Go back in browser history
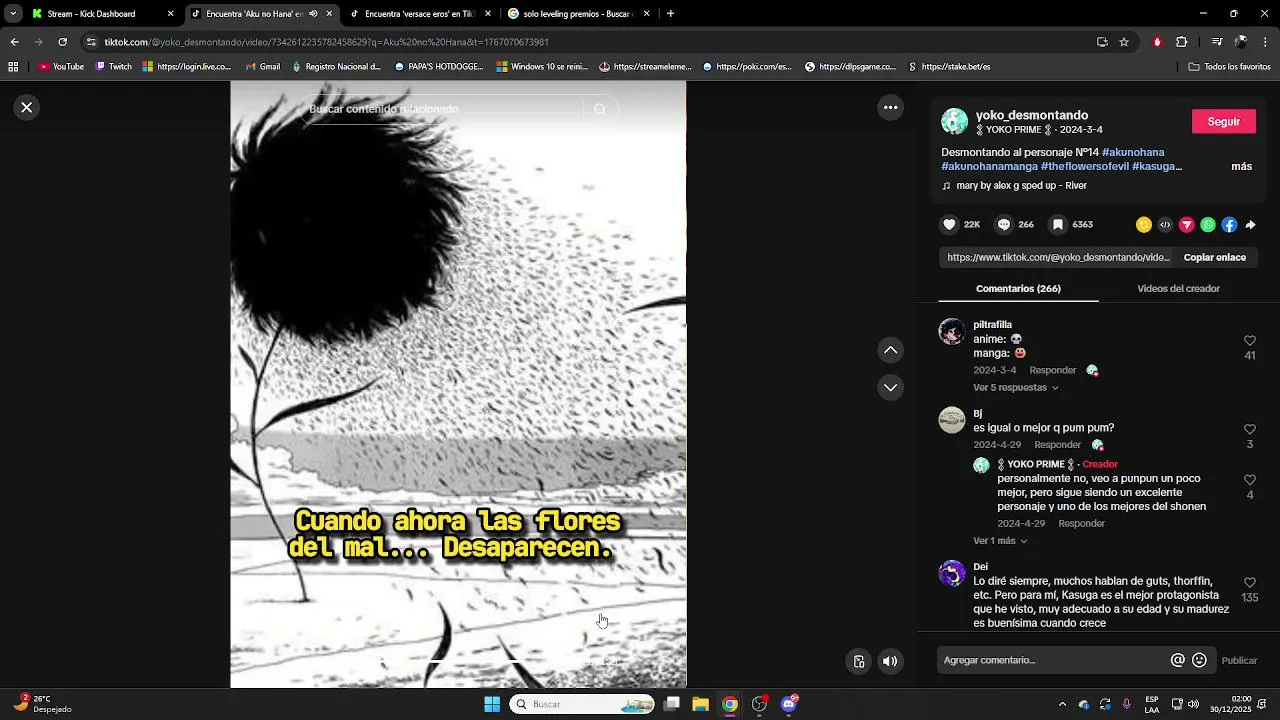 click(x=14, y=42)
